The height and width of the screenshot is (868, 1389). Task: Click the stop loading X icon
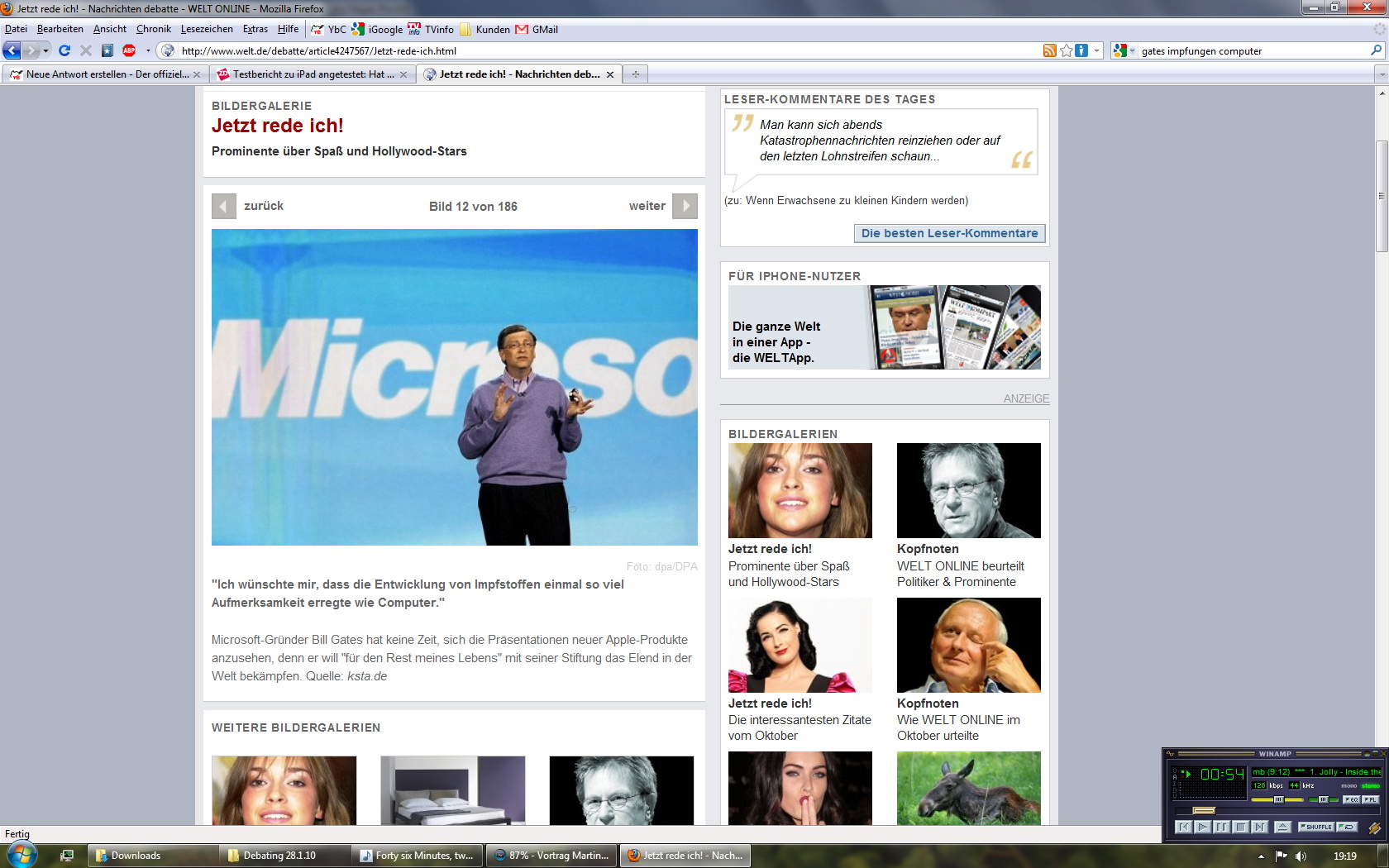tap(86, 50)
